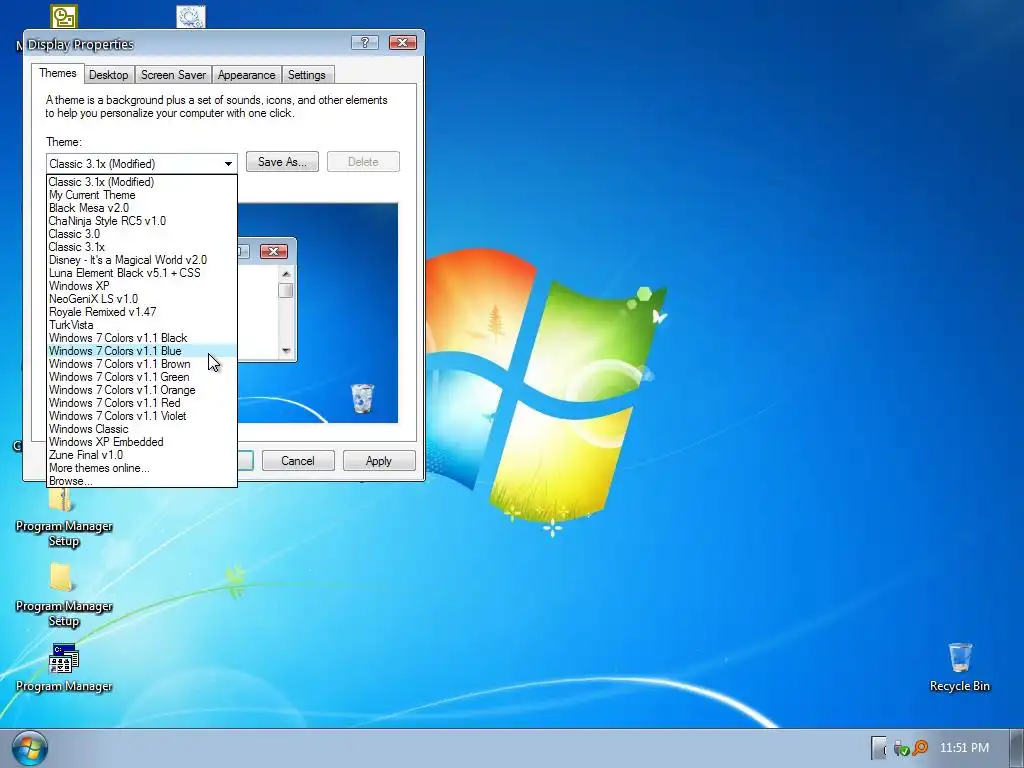Screen dimensions: 1024x768
Task: Choose Windows 7 Colors v1.1 Green
Action: click(142, 377)
